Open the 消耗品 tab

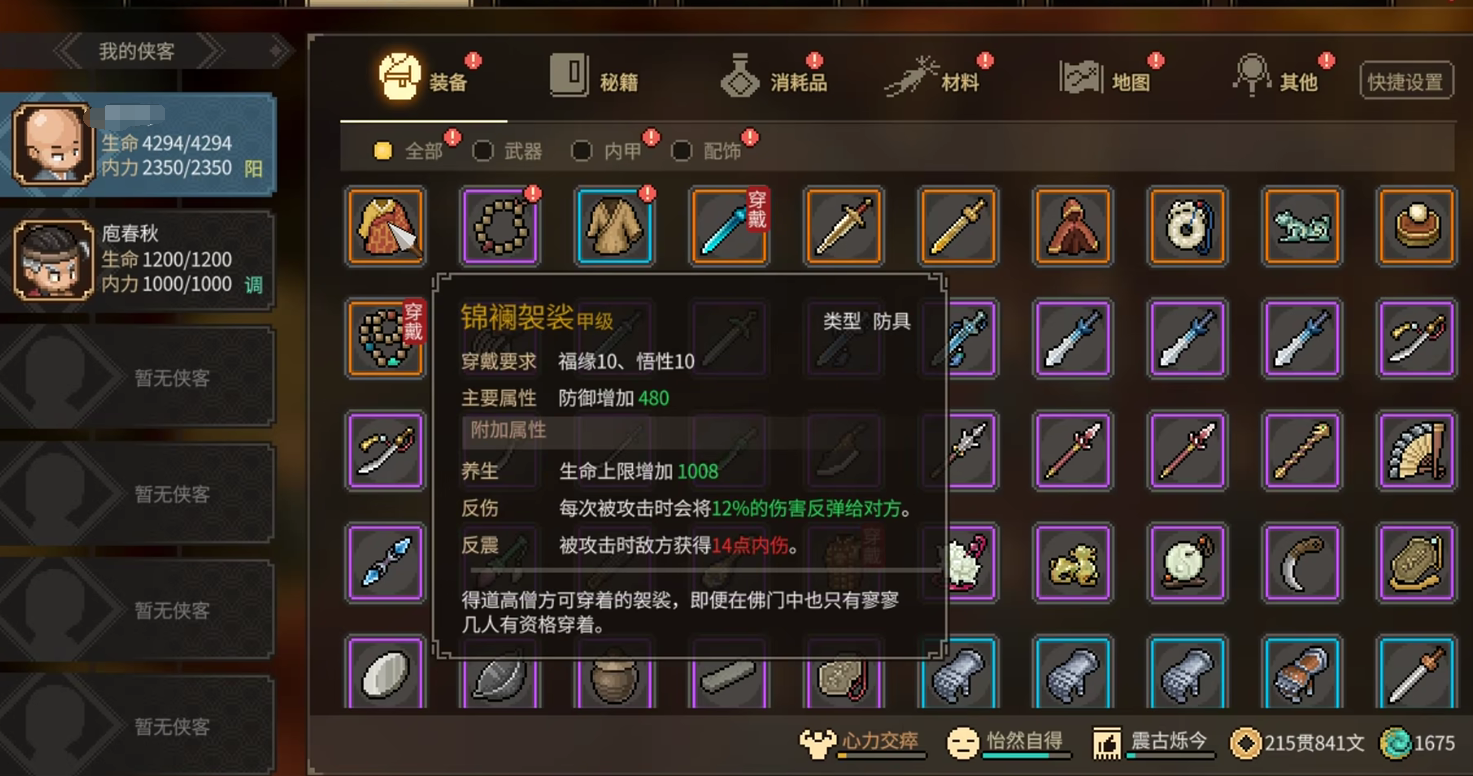(774, 78)
